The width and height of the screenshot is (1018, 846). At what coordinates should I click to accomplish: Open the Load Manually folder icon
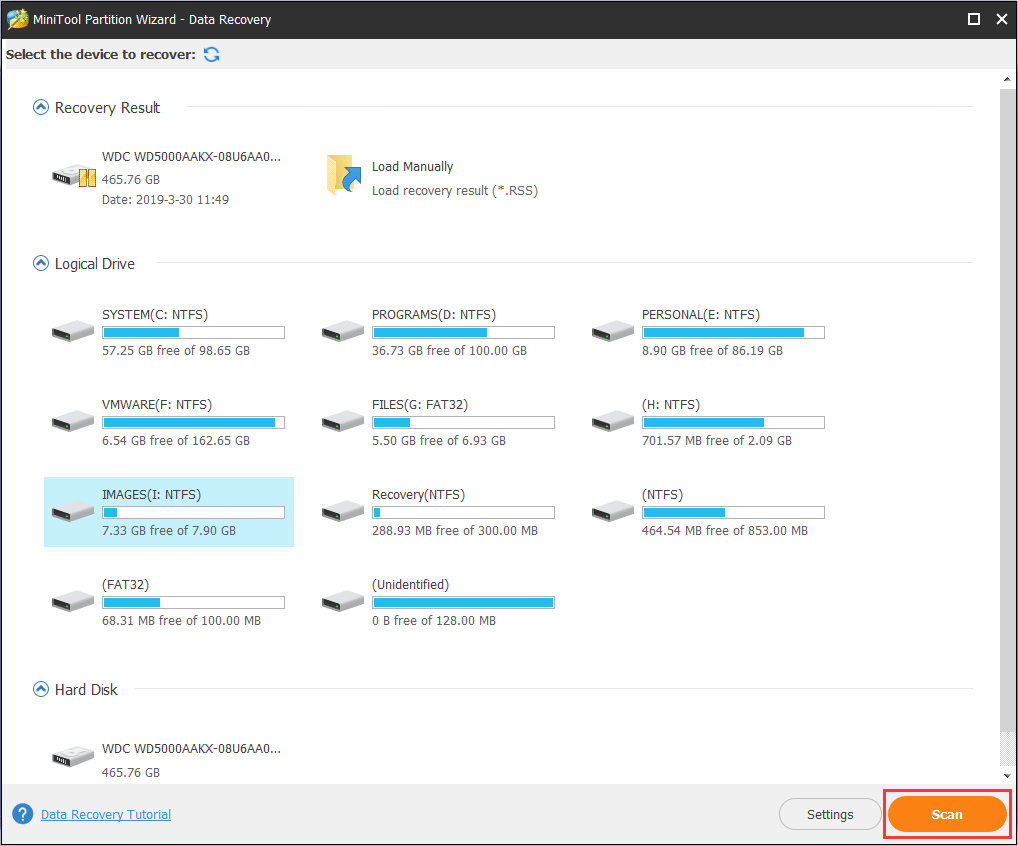click(x=343, y=174)
